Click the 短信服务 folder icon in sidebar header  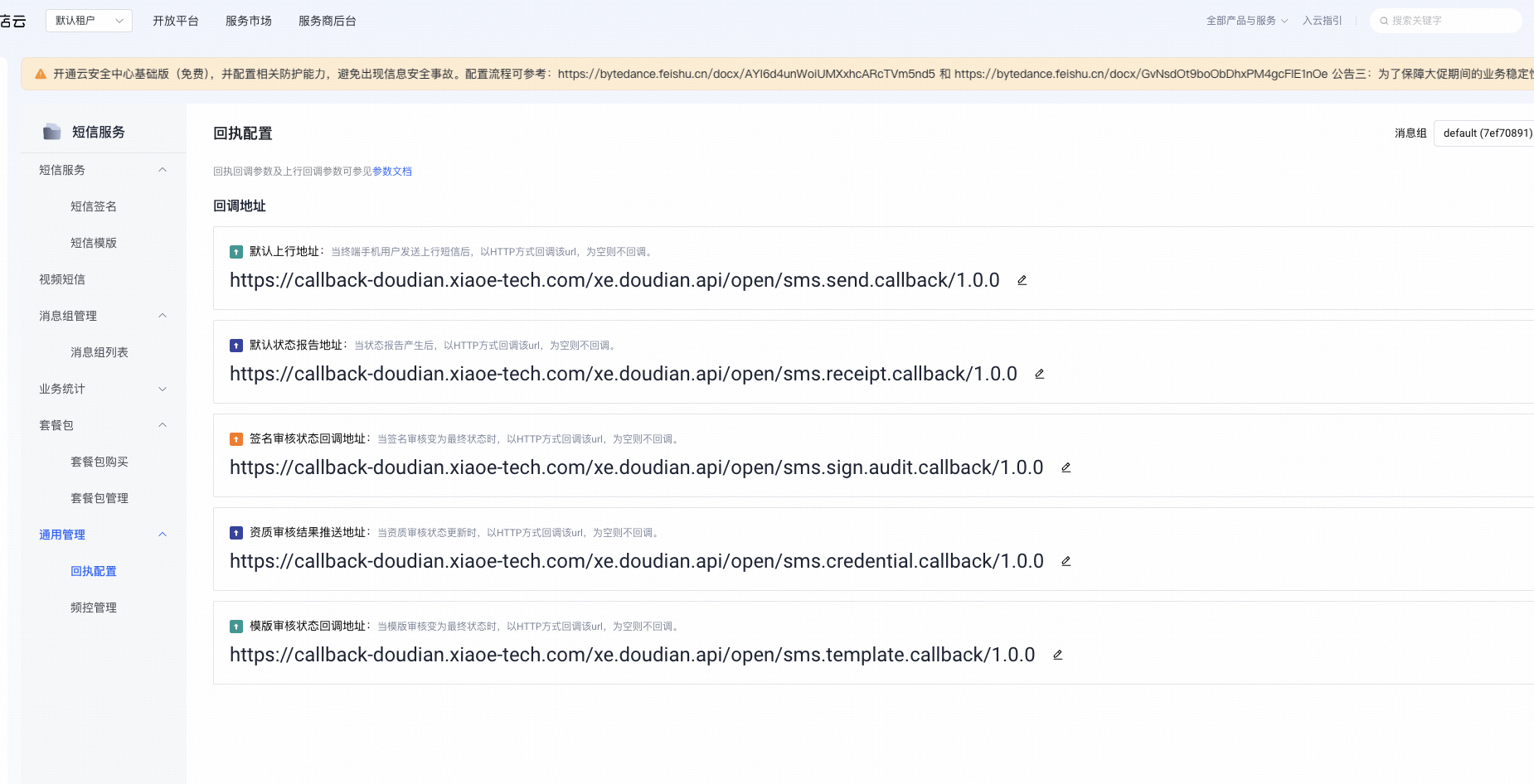click(52, 132)
